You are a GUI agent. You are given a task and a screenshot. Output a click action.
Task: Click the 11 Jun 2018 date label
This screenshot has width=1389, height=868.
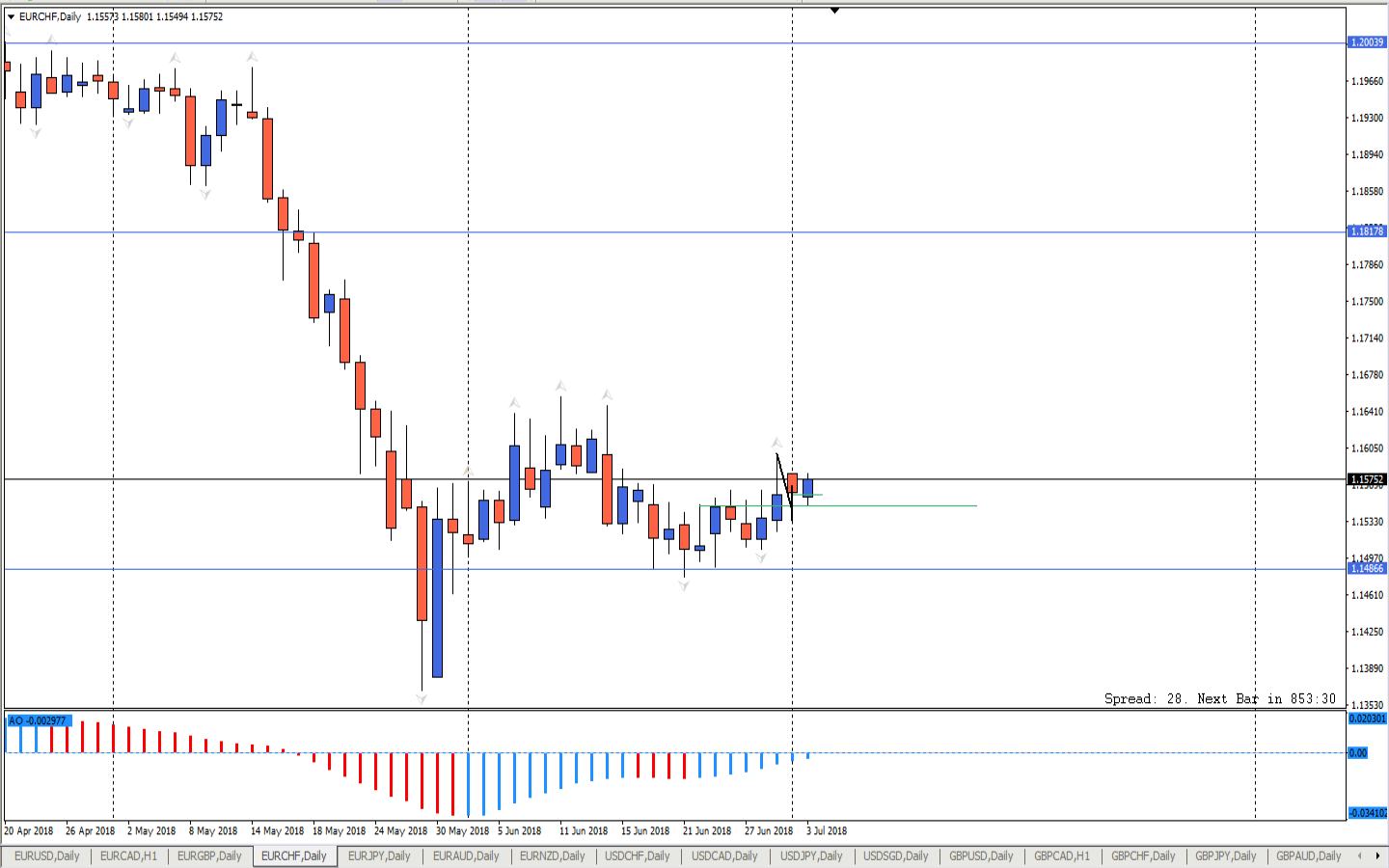click(x=584, y=830)
